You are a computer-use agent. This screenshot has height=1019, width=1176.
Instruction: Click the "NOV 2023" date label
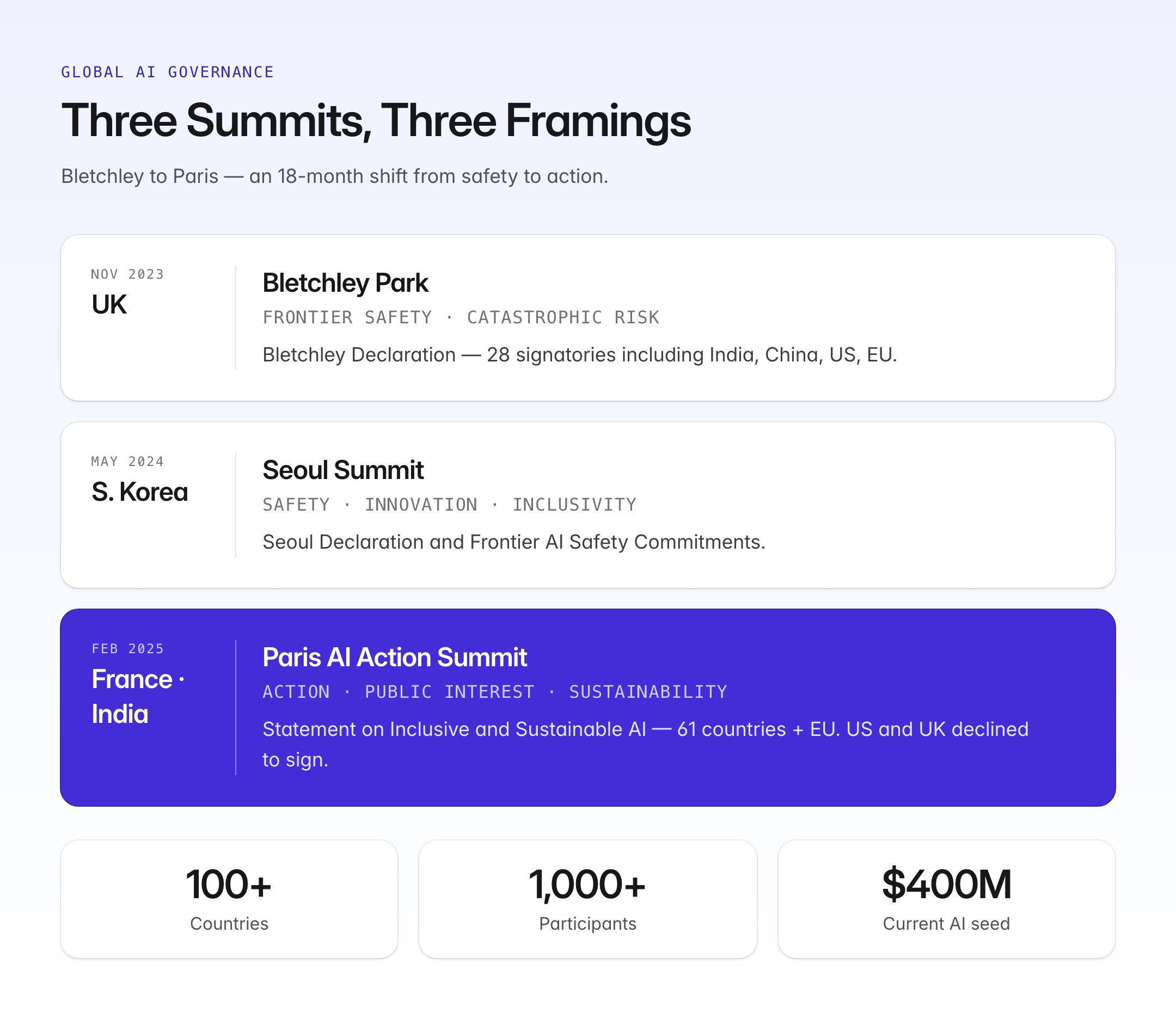[x=127, y=274]
